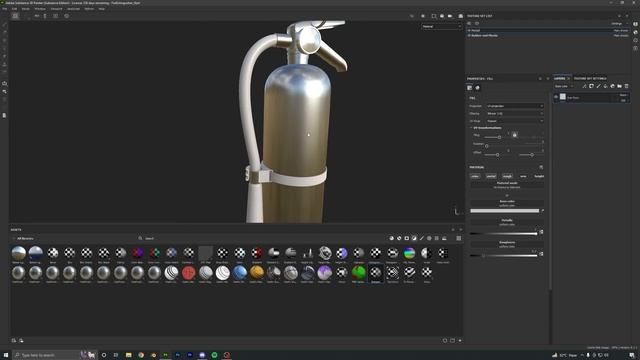
Task: Open the Windows Start button
Action: coord(6,355)
